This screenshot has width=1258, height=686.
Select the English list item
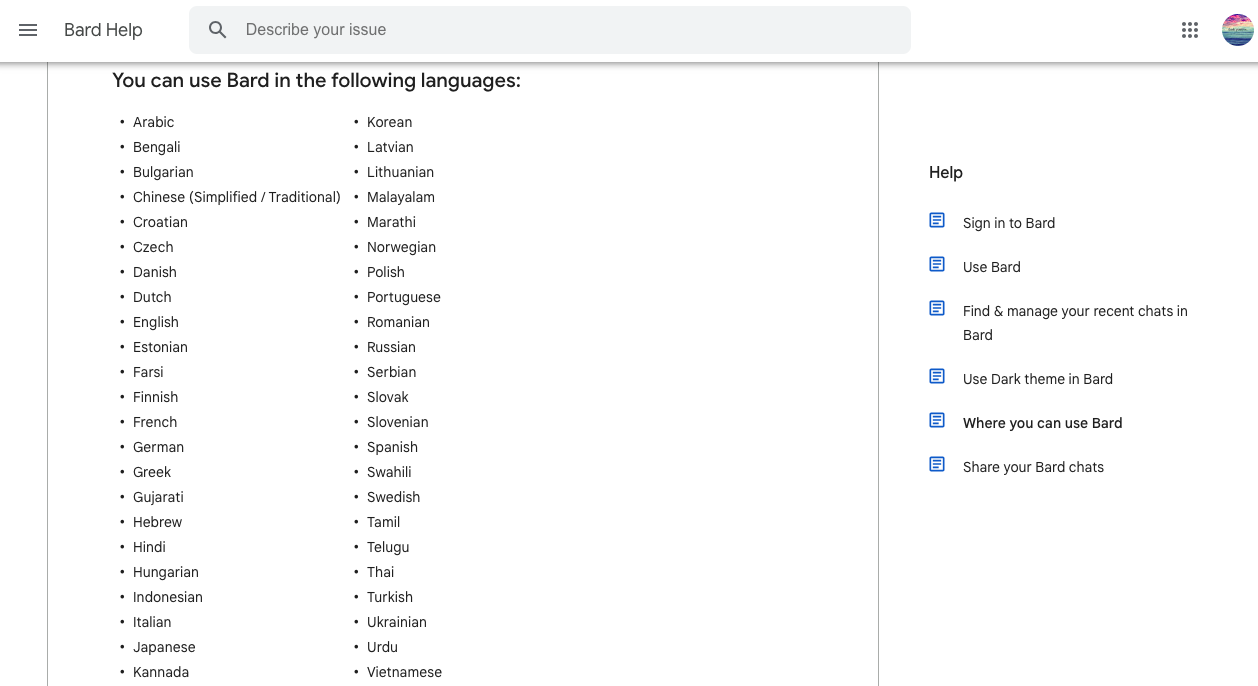156,322
